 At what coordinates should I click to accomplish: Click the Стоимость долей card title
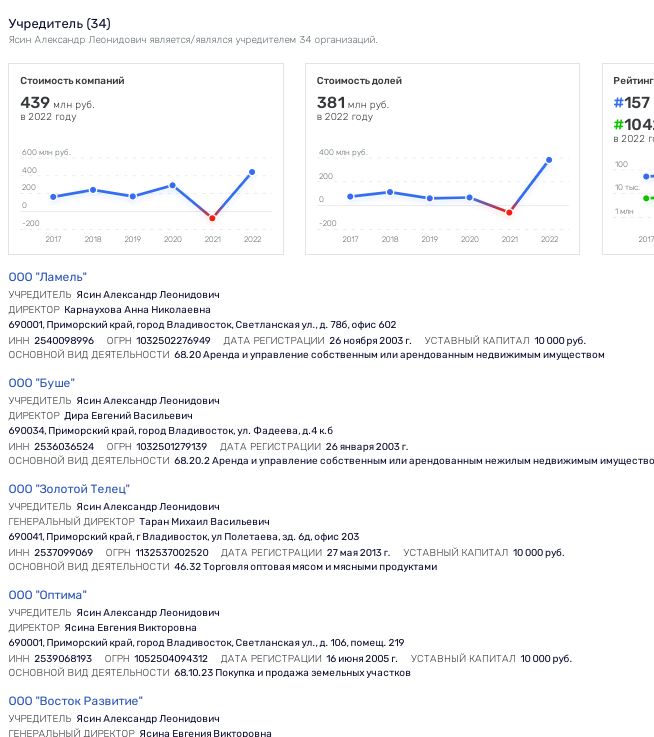[359, 81]
